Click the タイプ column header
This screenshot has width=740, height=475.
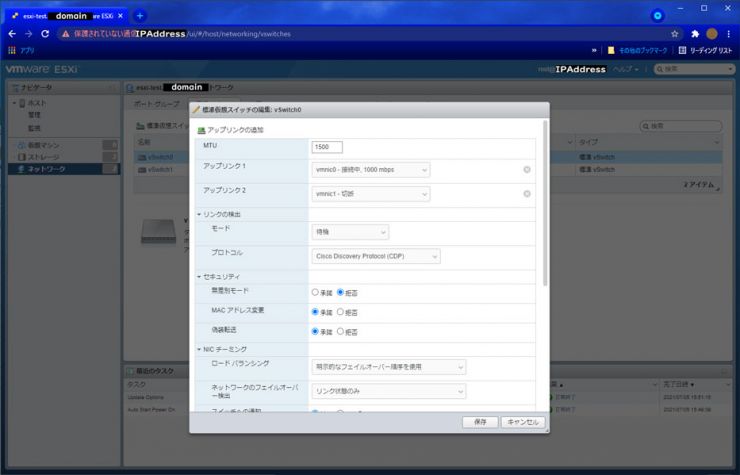648,142
